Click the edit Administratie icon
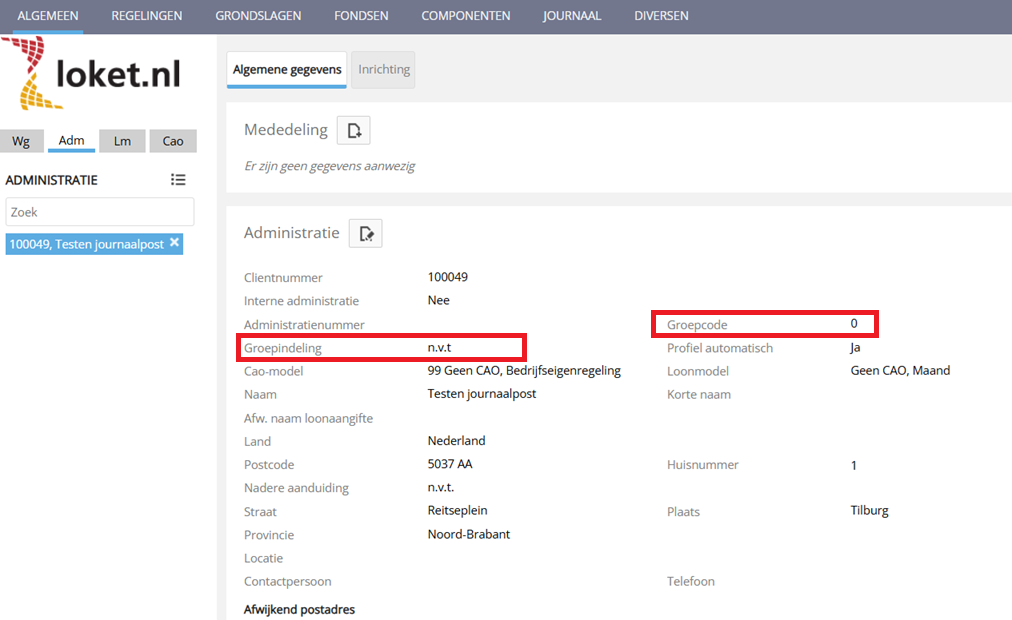 (365, 233)
